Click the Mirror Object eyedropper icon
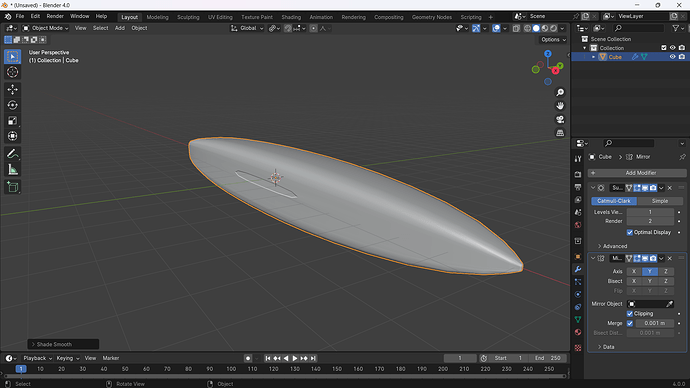The width and height of the screenshot is (690, 388). (x=669, y=304)
